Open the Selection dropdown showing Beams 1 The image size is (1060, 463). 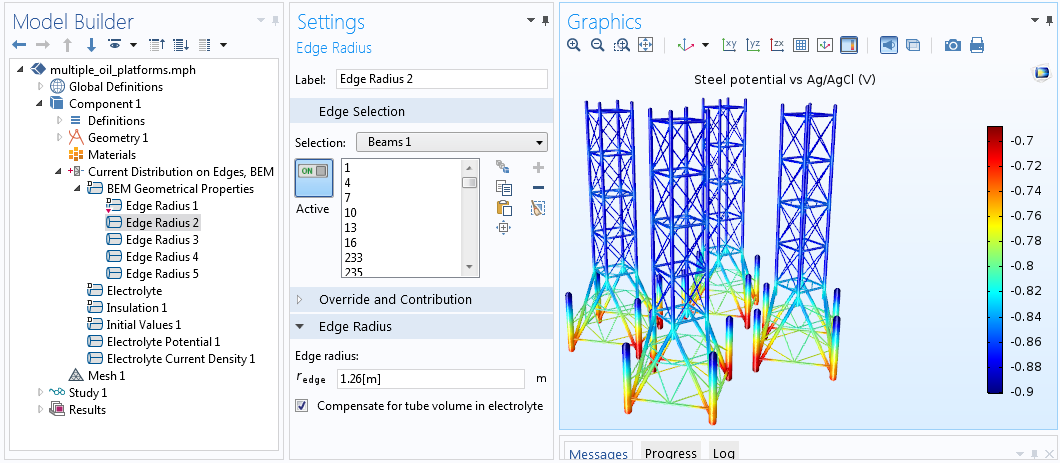[451, 142]
